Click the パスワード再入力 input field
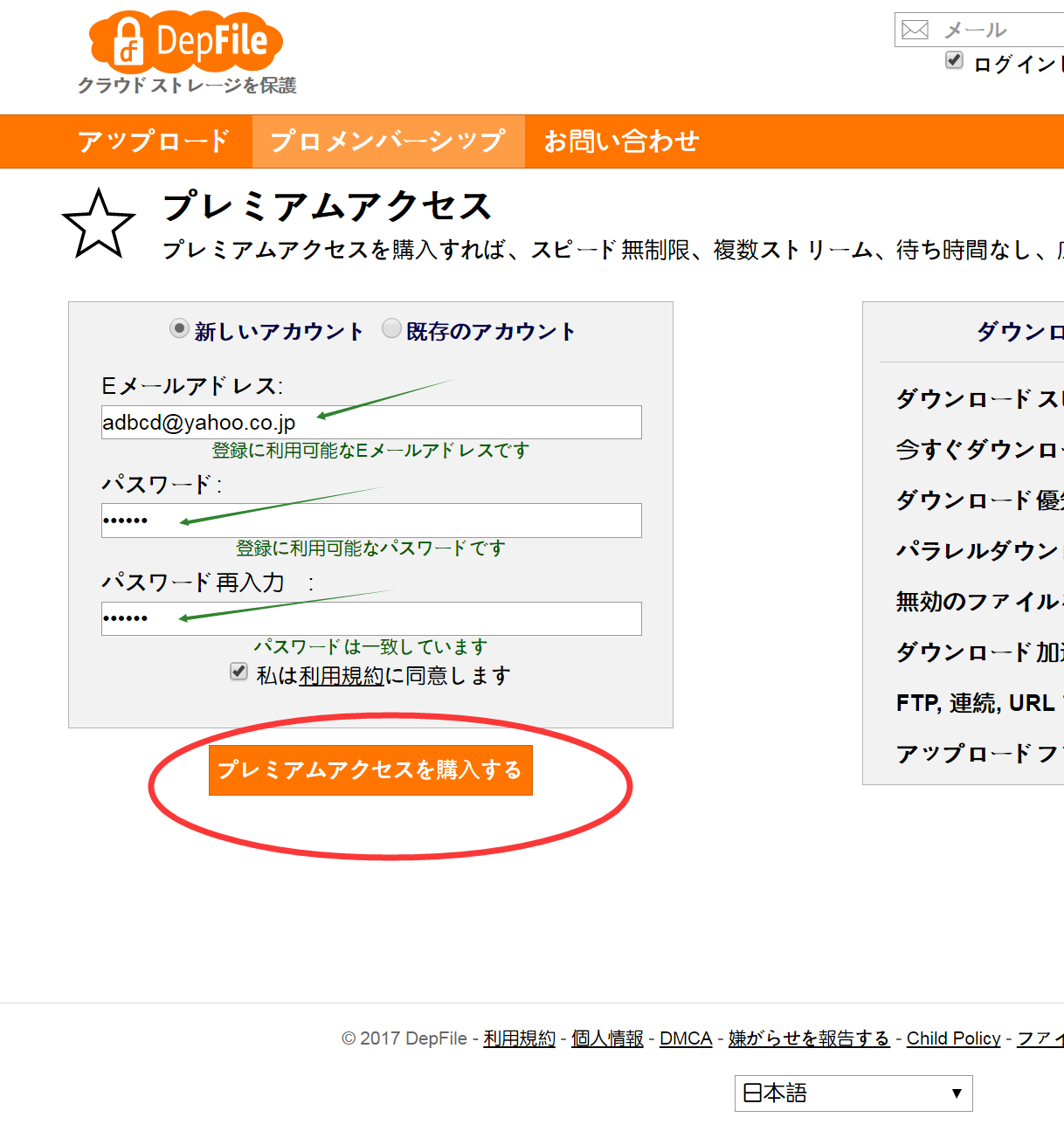Screen dimensions: 1064x1138 (371, 618)
